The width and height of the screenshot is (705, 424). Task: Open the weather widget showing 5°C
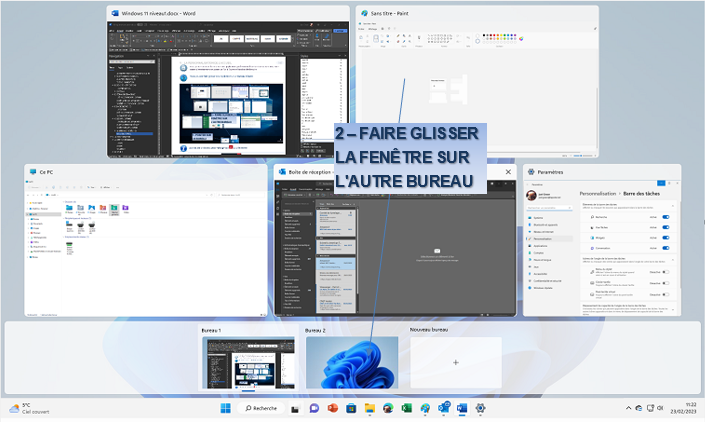pyautogui.click(x=25, y=408)
